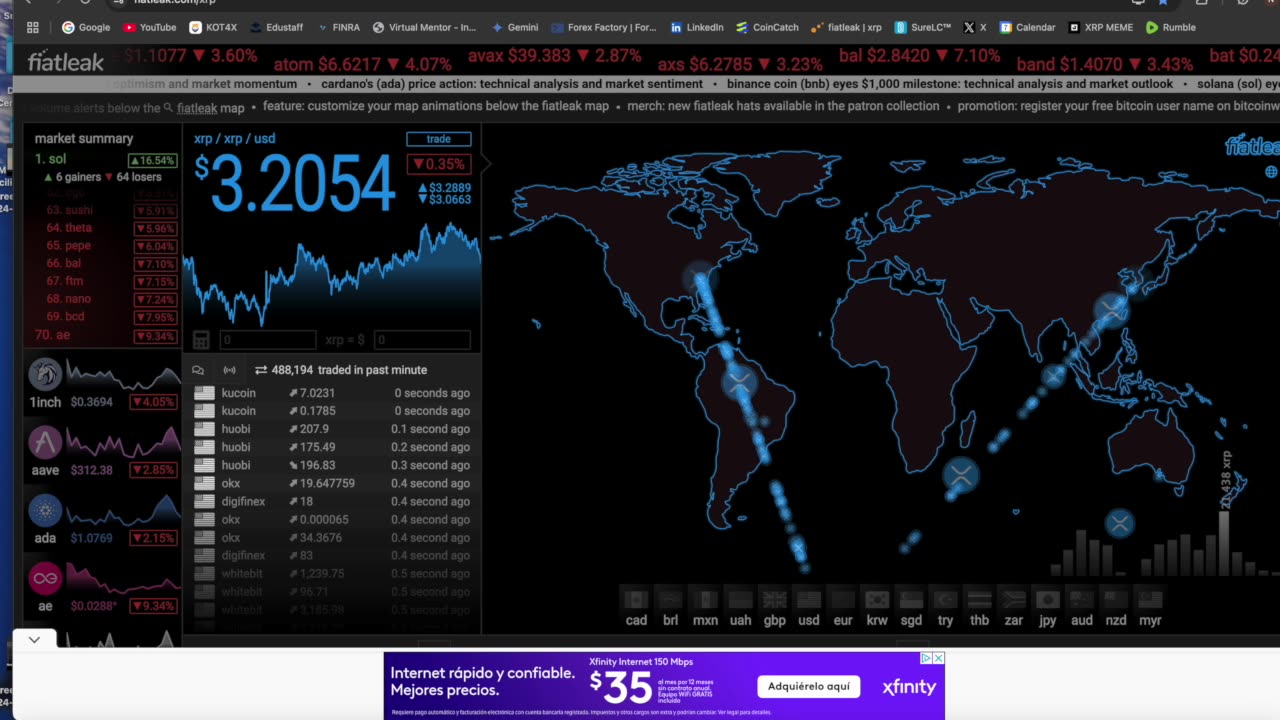Viewport: 1280px width, 720px height.
Task: Click the myr flag icon
Action: [1150, 600]
